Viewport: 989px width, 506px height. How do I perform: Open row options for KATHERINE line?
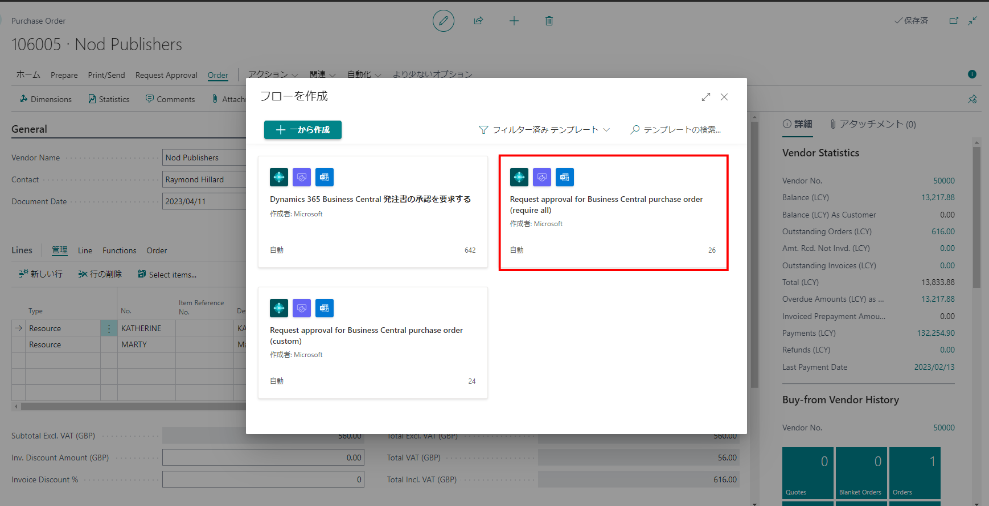109,329
